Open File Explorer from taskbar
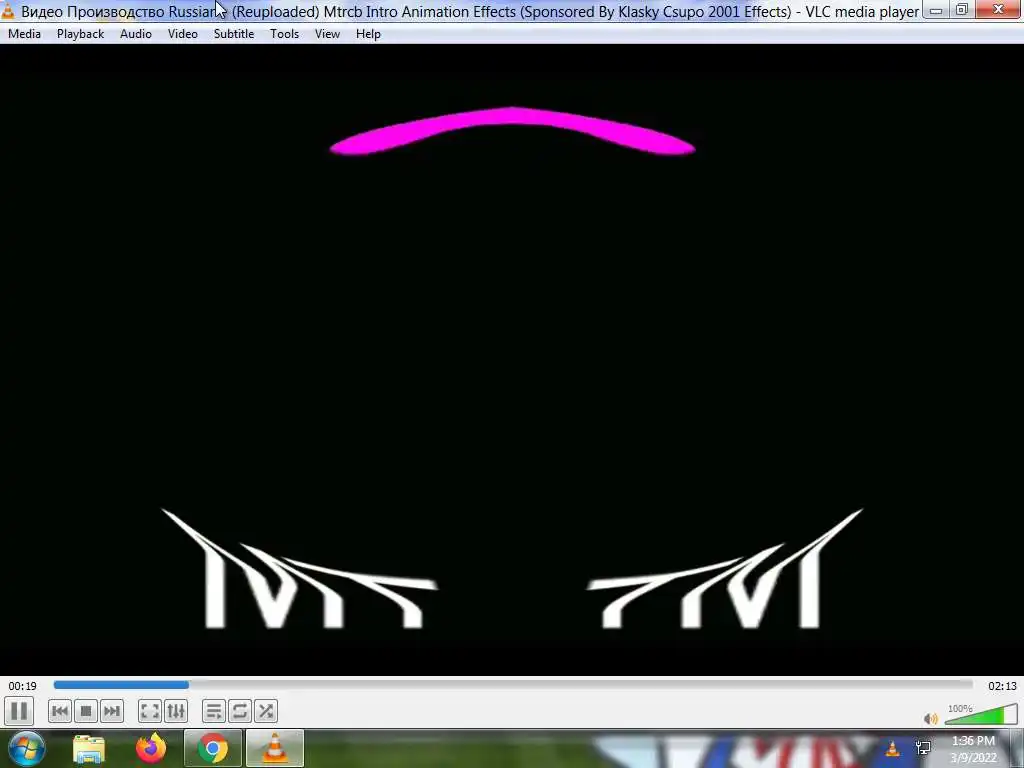 [89, 748]
